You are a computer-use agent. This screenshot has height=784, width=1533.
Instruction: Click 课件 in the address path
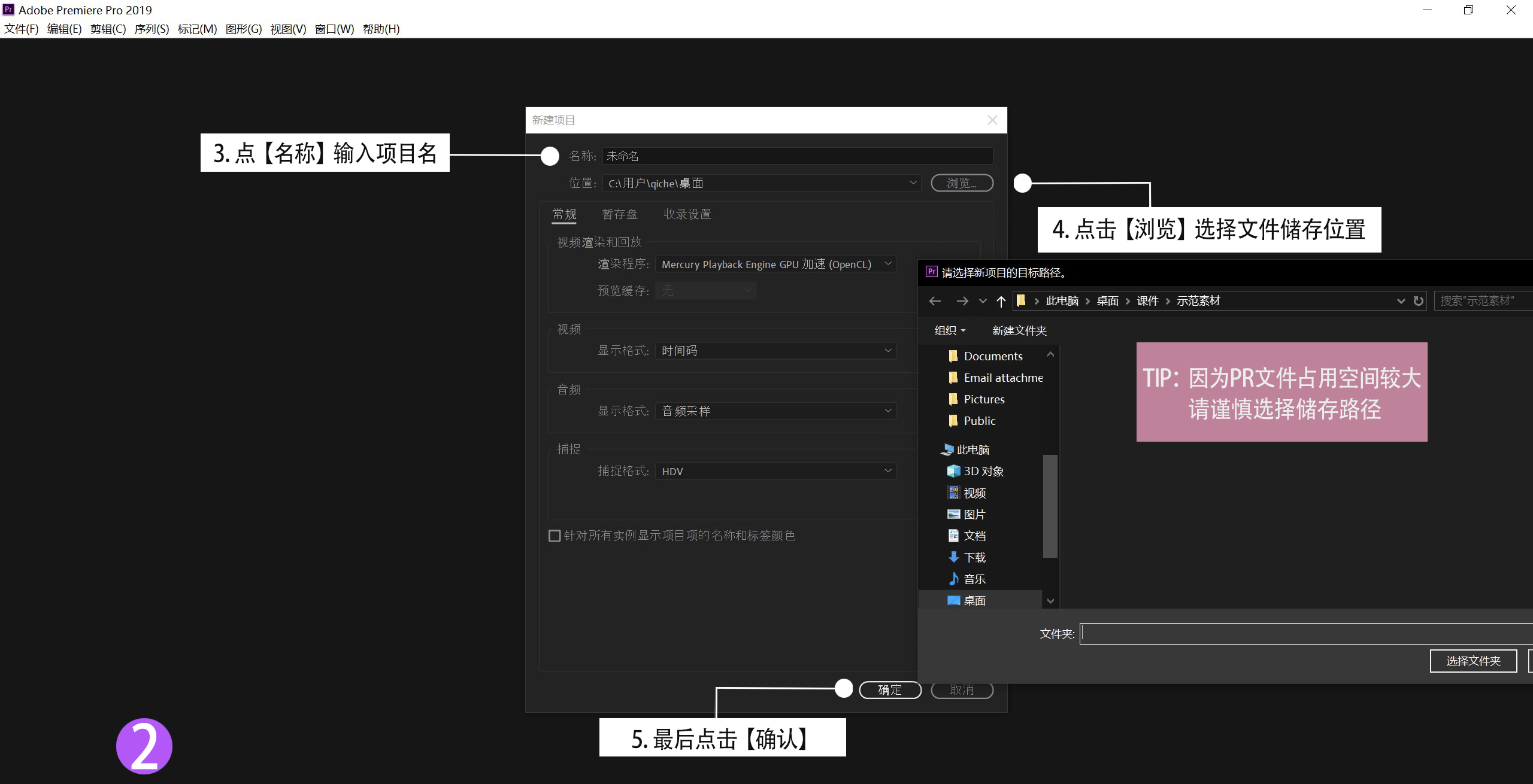point(1147,301)
